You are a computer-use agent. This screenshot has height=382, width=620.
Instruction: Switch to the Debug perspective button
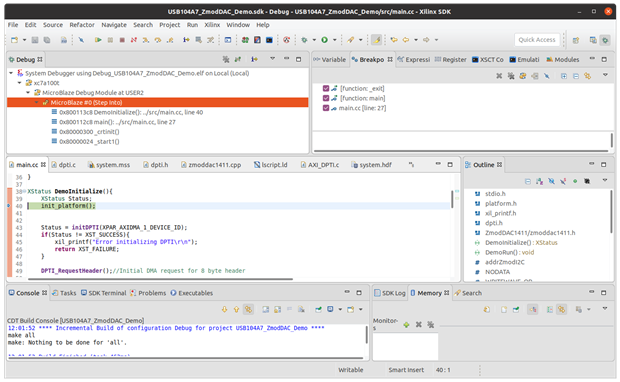click(605, 40)
